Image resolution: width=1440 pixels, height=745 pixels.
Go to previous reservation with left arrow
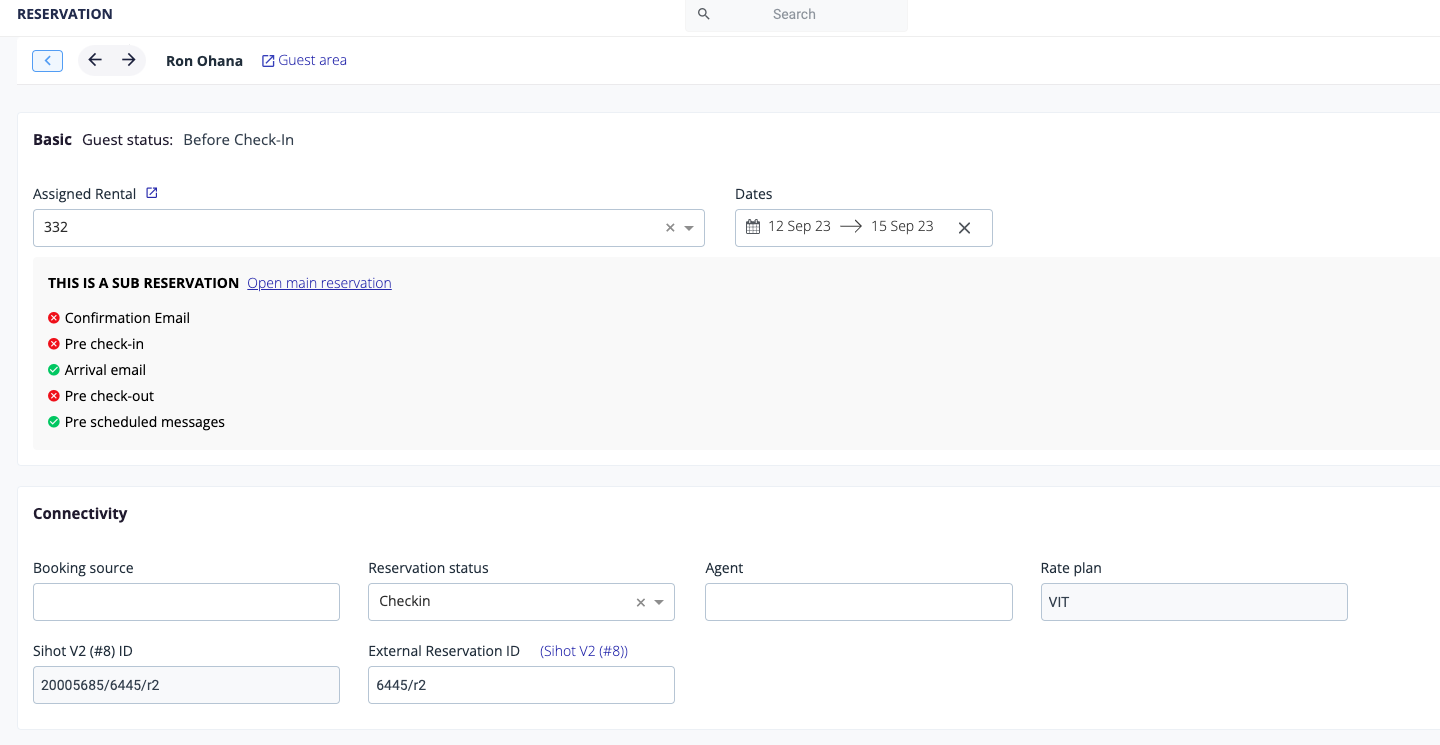click(95, 60)
